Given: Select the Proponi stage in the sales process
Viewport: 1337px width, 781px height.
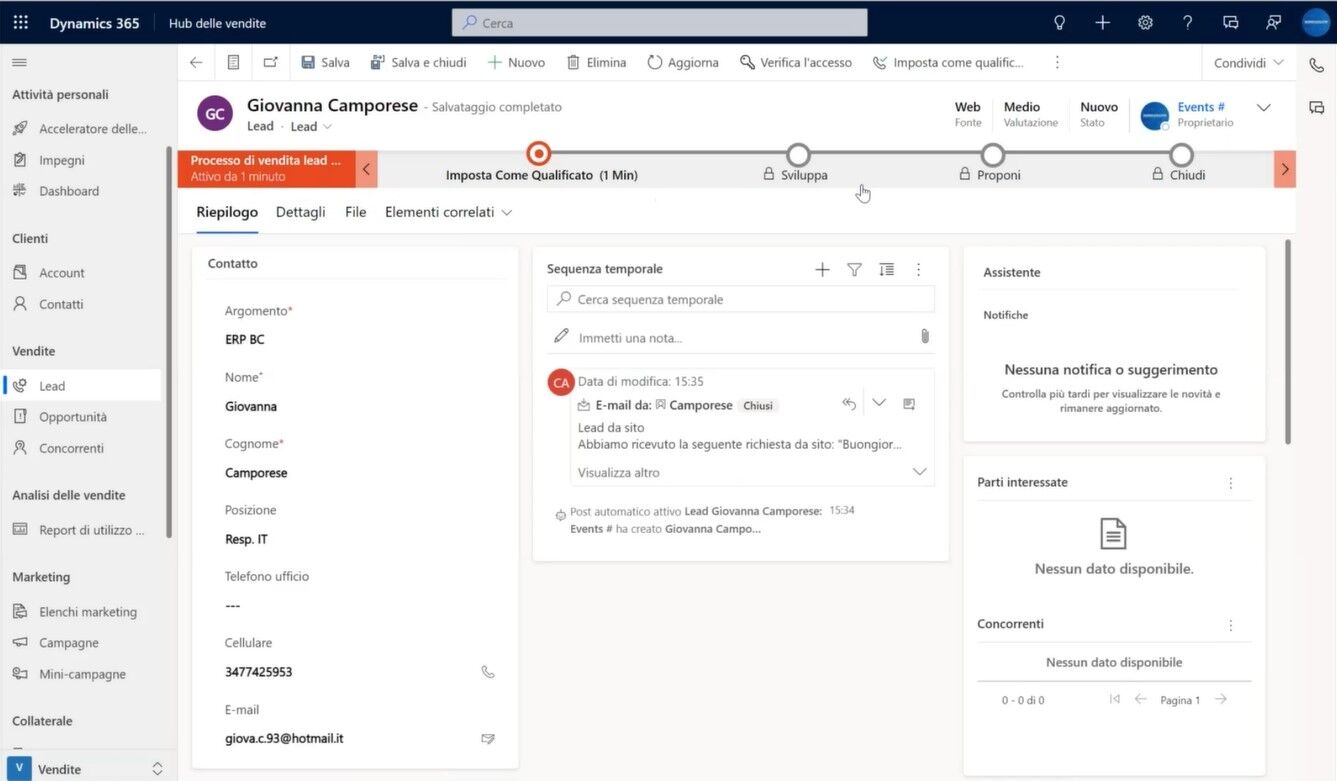Looking at the screenshot, I should click(992, 154).
